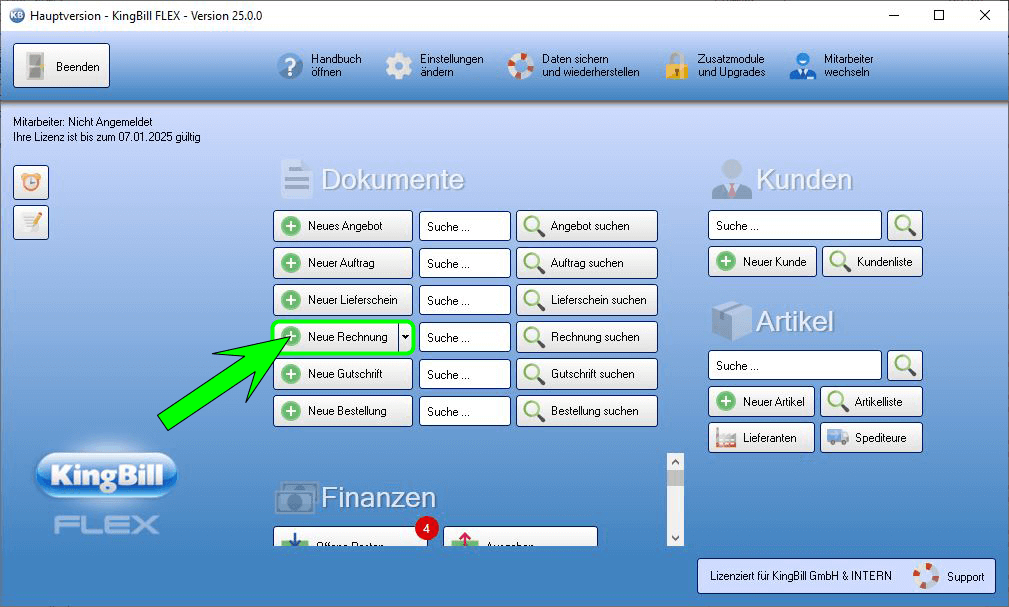This screenshot has width=1009, height=607.
Task: Create a Neue Bestellung
Action: (343, 411)
